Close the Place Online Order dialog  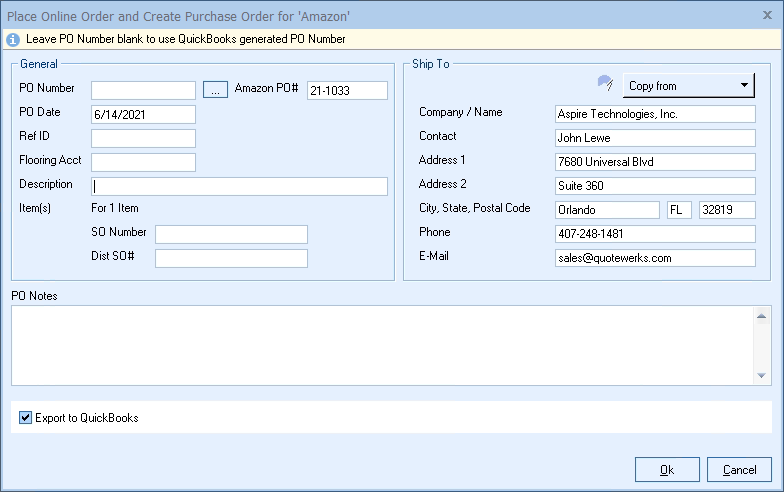tap(768, 14)
